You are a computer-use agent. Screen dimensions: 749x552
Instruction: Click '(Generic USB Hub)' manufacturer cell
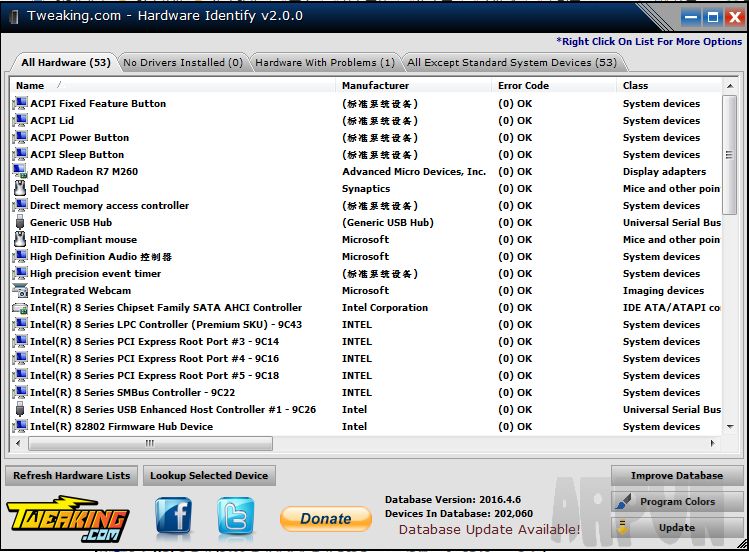coord(387,223)
